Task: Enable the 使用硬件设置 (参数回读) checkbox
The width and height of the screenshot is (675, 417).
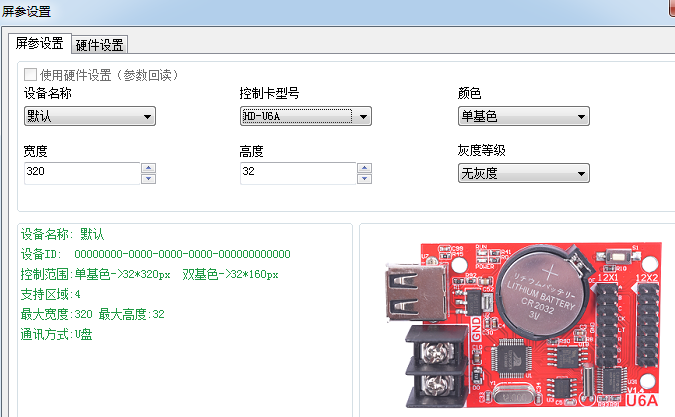Action: click(30, 74)
